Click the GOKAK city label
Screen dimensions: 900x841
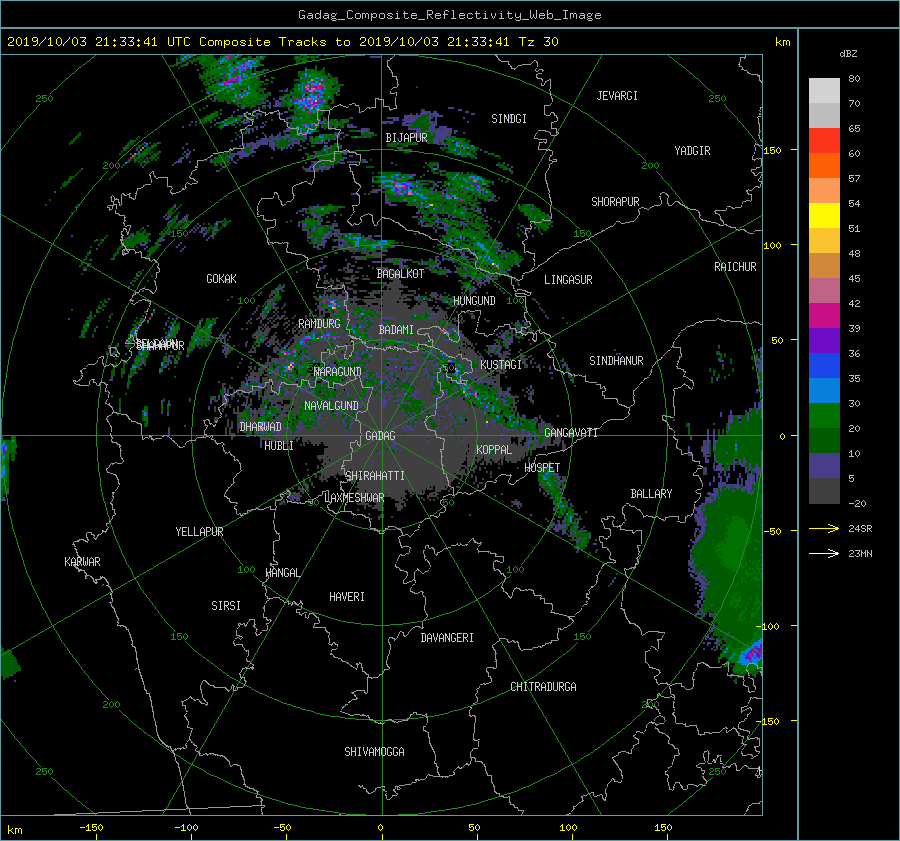[221, 279]
